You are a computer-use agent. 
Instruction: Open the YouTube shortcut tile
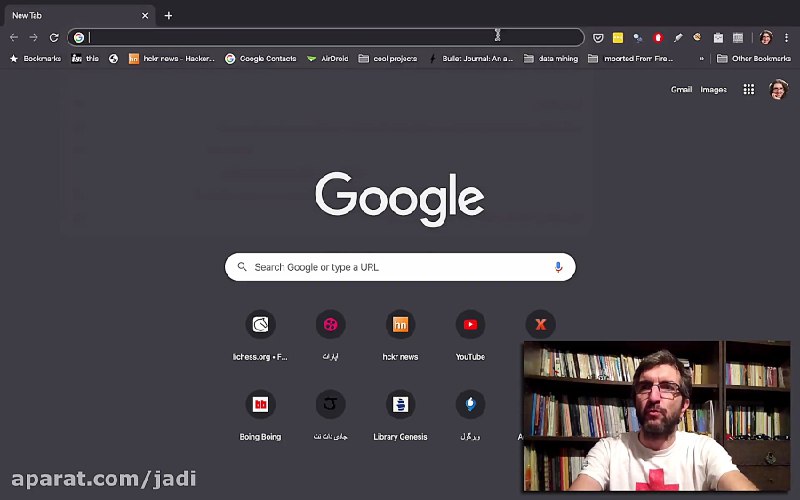(470, 335)
